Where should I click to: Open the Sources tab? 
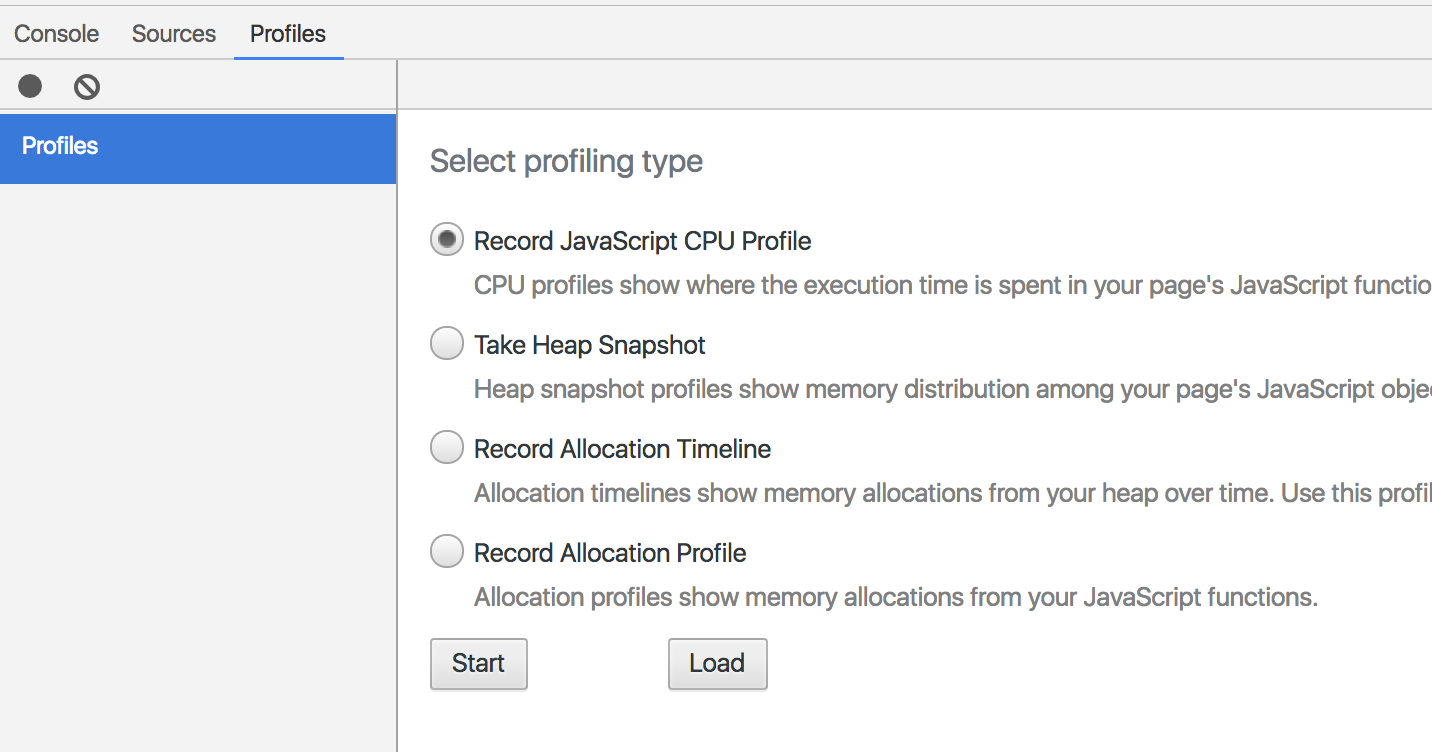click(x=174, y=34)
